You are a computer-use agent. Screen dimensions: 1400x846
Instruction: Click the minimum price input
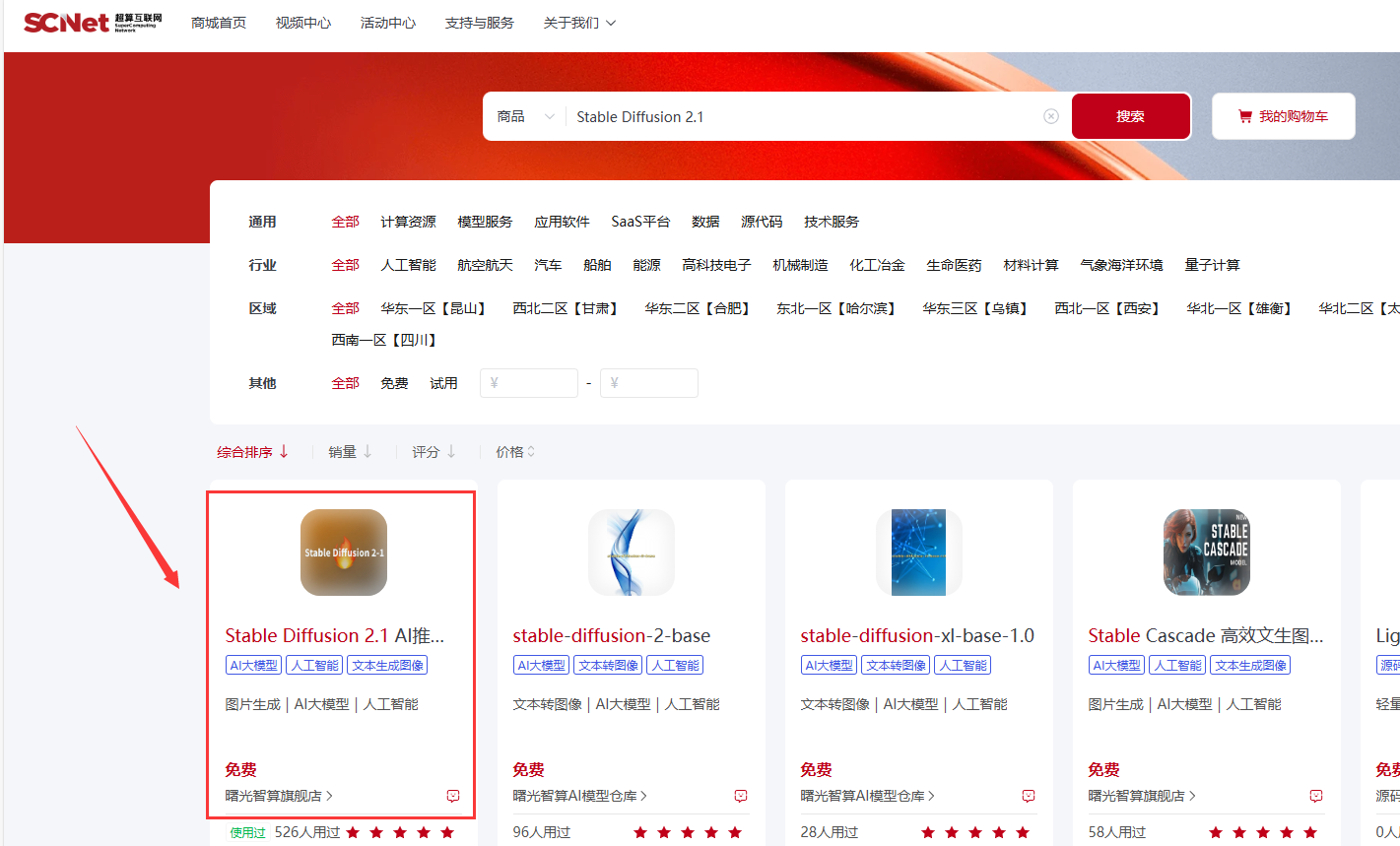pyautogui.click(x=529, y=383)
